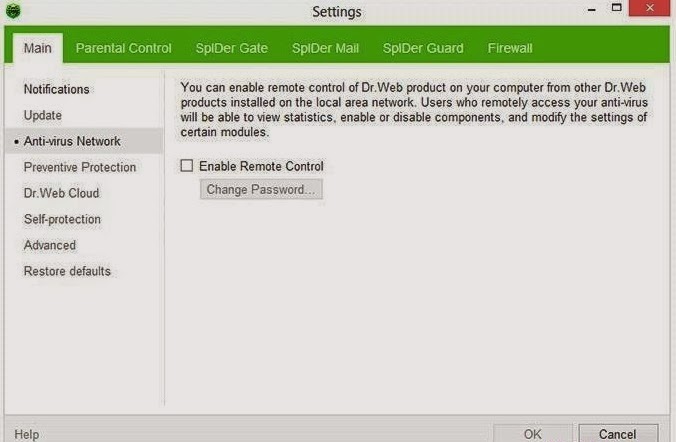This screenshot has height=442, width=676.
Task: Click the Change Password button
Action: (x=261, y=189)
